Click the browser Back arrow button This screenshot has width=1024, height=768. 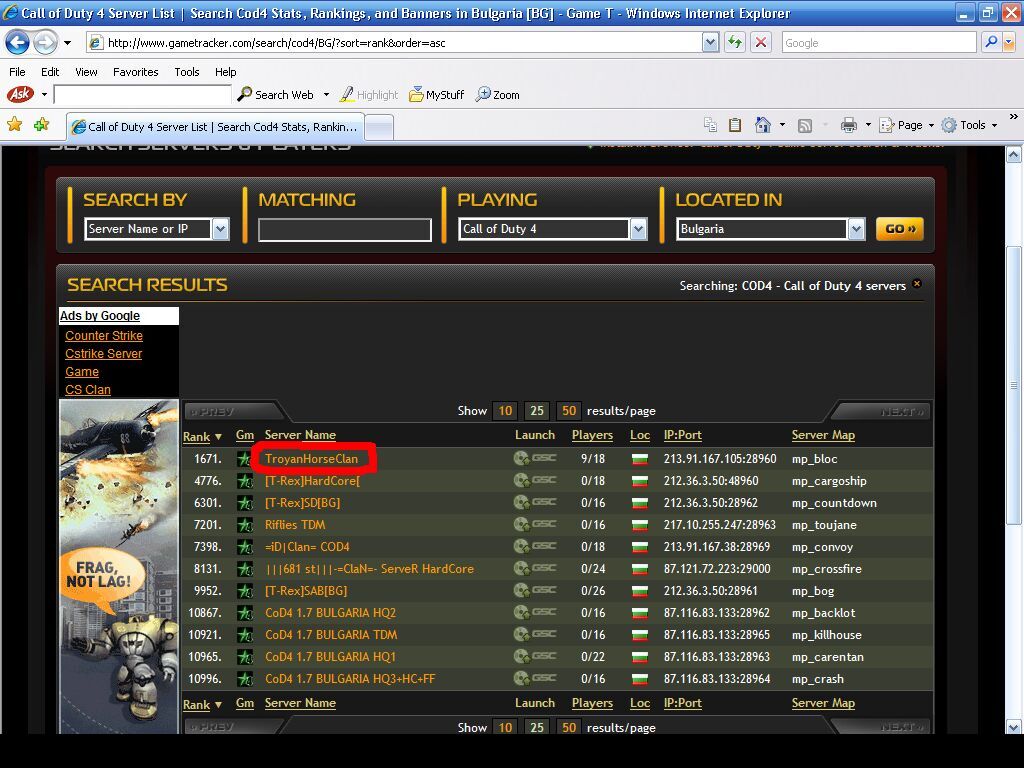(18, 43)
